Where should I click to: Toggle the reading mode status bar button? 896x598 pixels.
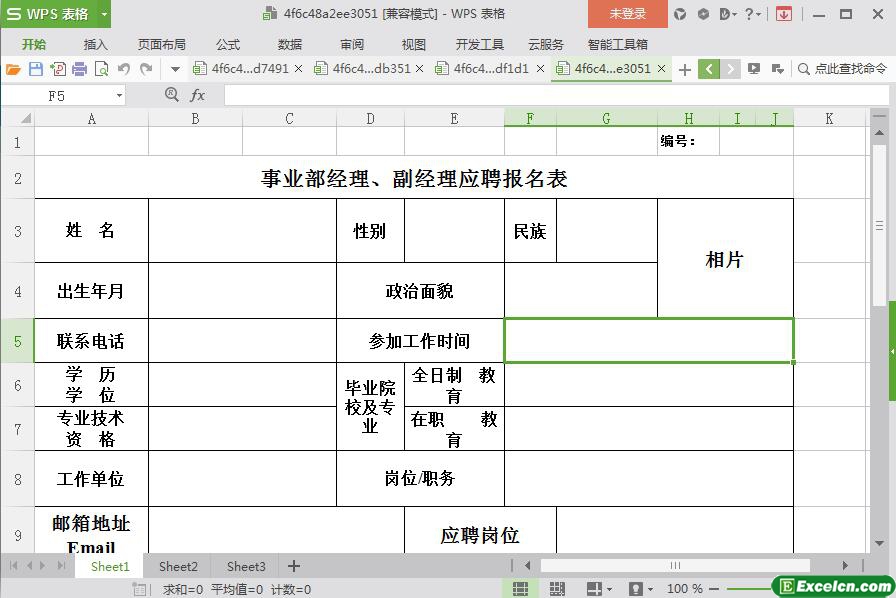click(x=594, y=589)
